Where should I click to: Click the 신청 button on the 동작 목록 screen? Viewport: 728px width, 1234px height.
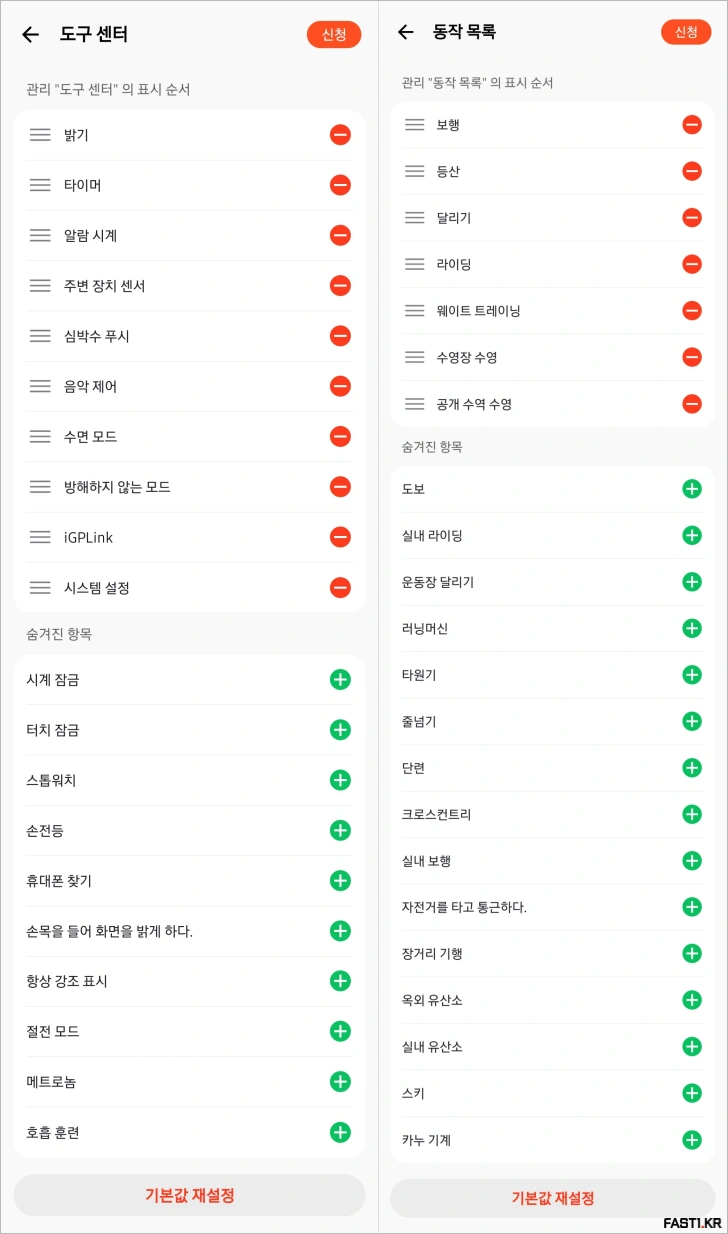point(686,31)
